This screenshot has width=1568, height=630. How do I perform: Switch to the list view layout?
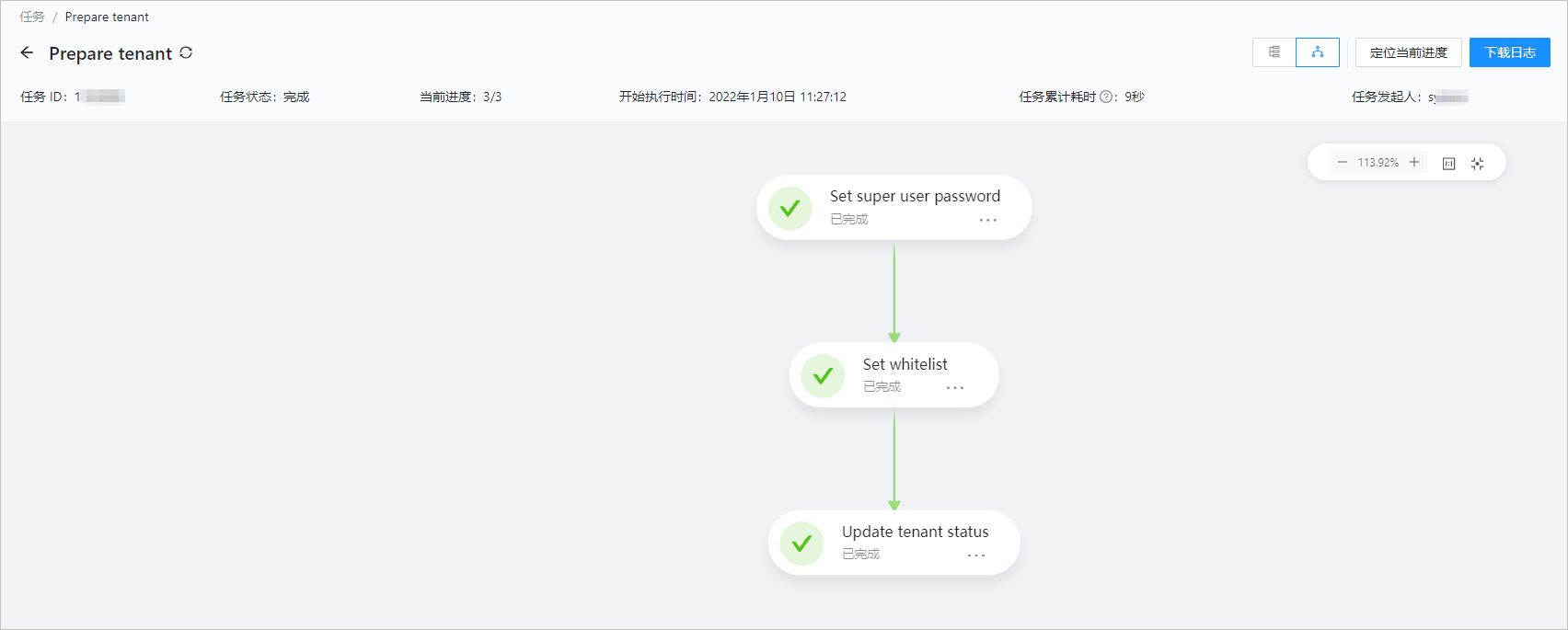pos(1274,52)
